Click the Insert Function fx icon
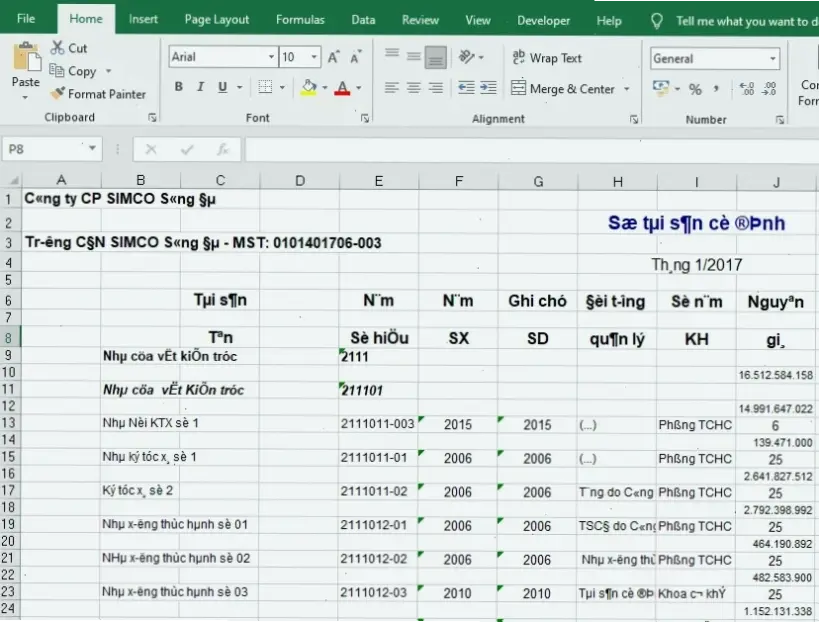Viewport: 819px width, 622px height. coord(223,150)
